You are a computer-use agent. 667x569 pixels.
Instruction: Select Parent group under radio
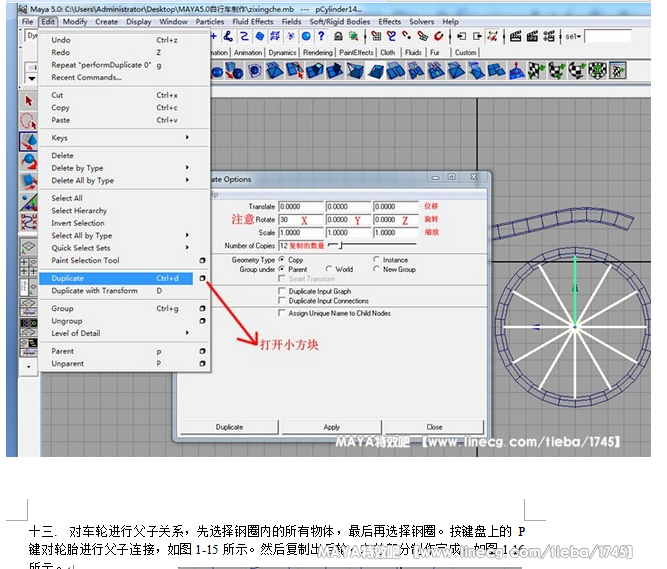tap(282, 269)
